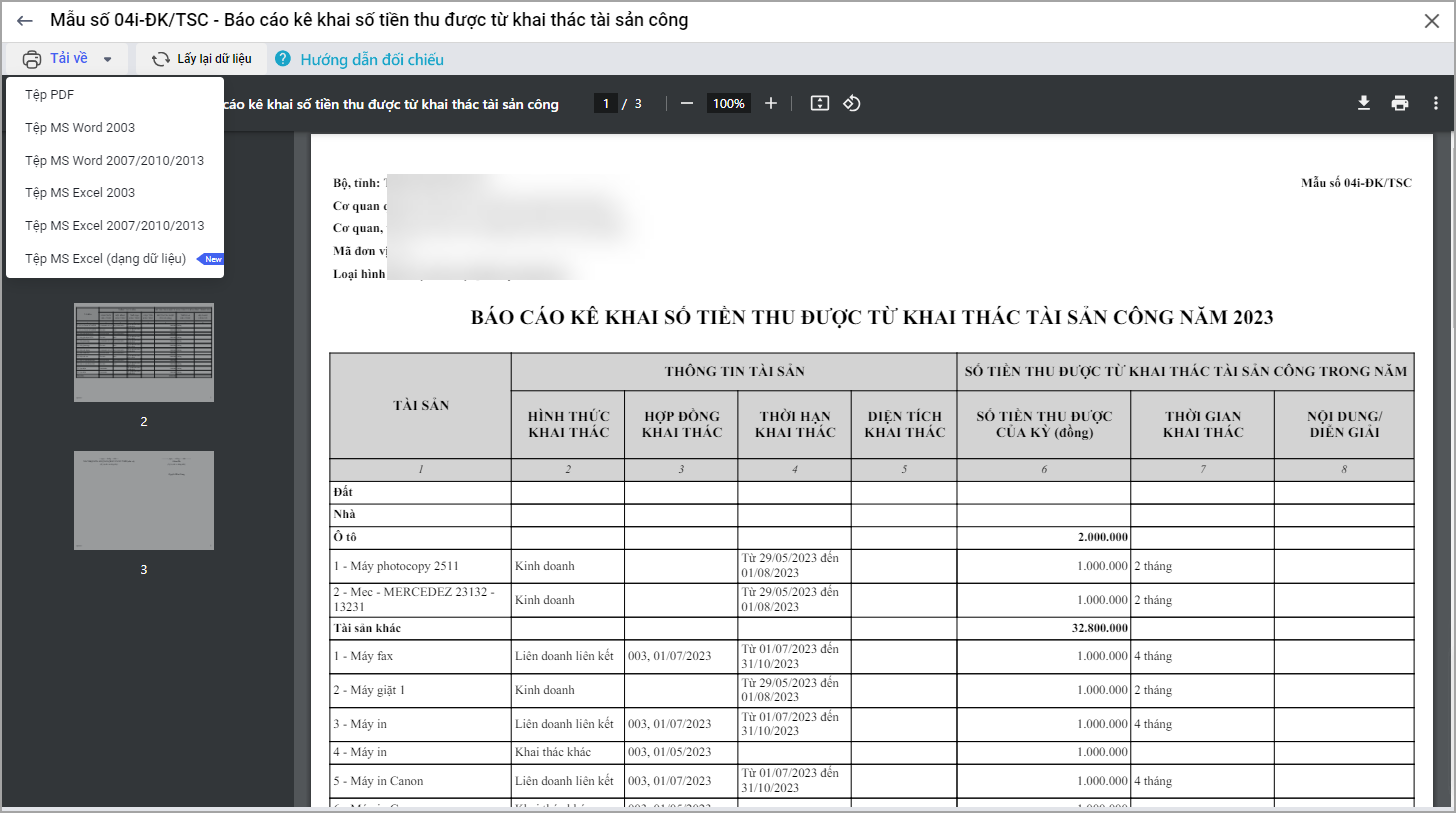Choose Tệp MS Word 2007/2010/2013 option
Screen dimensions: 1456x813
pos(114,160)
